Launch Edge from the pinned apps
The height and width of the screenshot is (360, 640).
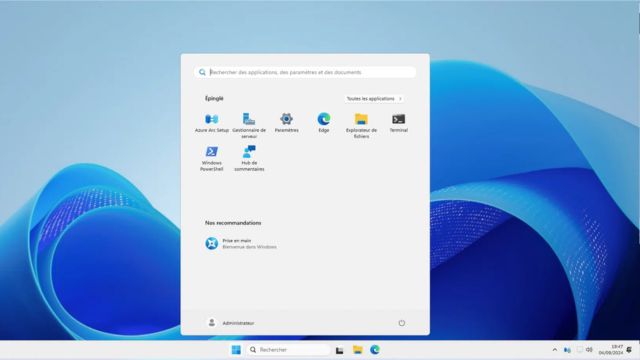click(324, 123)
